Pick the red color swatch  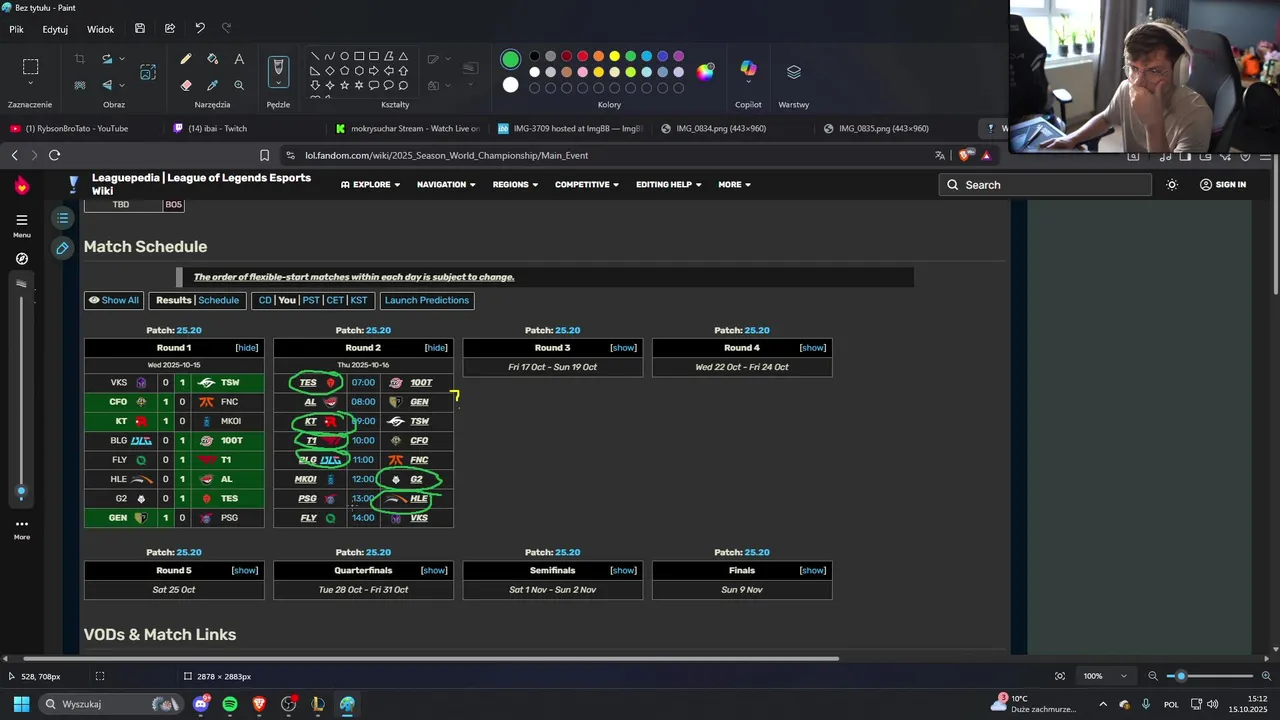tap(582, 56)
